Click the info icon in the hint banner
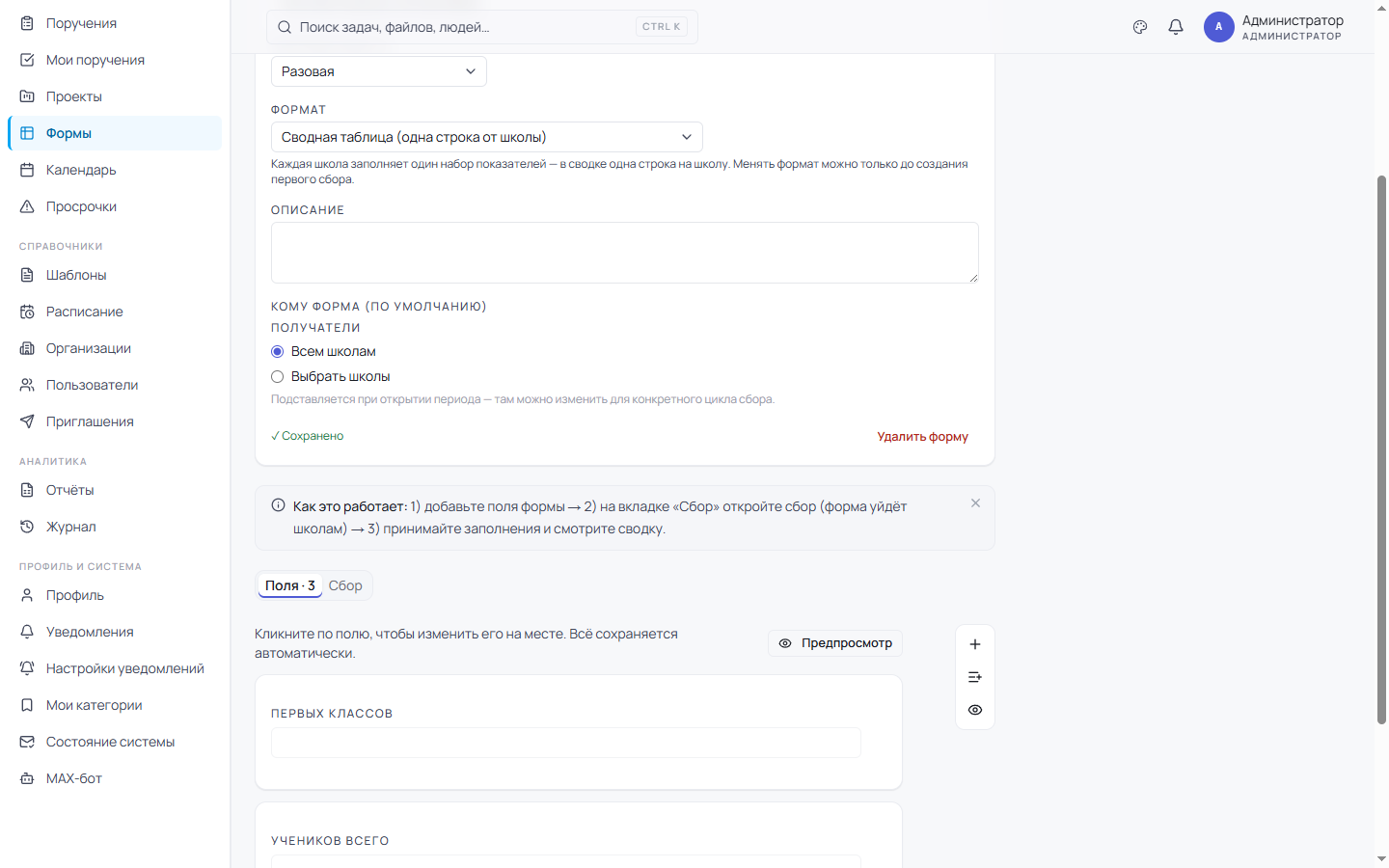 point(279,505)
